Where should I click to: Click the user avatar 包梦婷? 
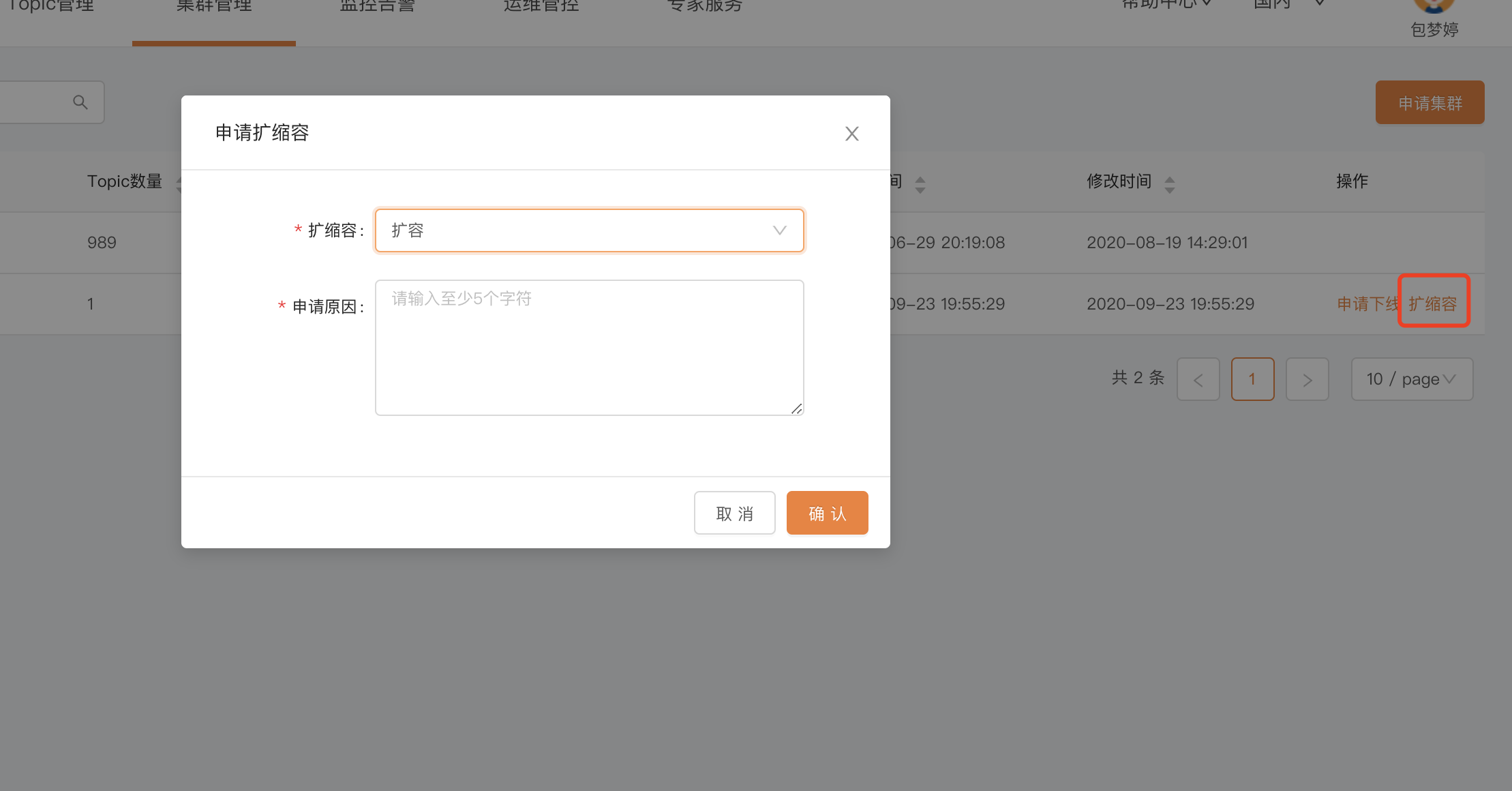(1434, 7)
